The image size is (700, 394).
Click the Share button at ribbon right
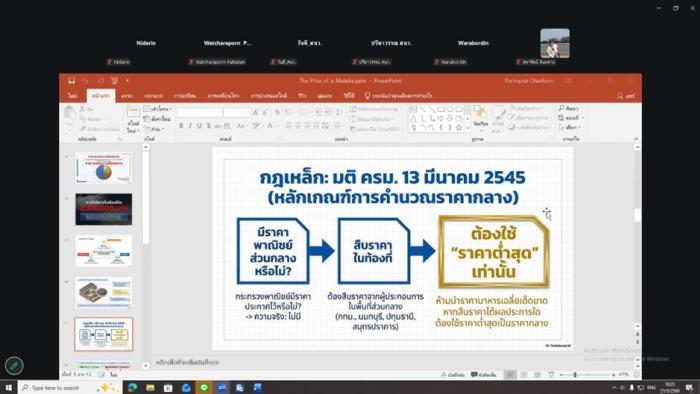(x=626, y=96)
